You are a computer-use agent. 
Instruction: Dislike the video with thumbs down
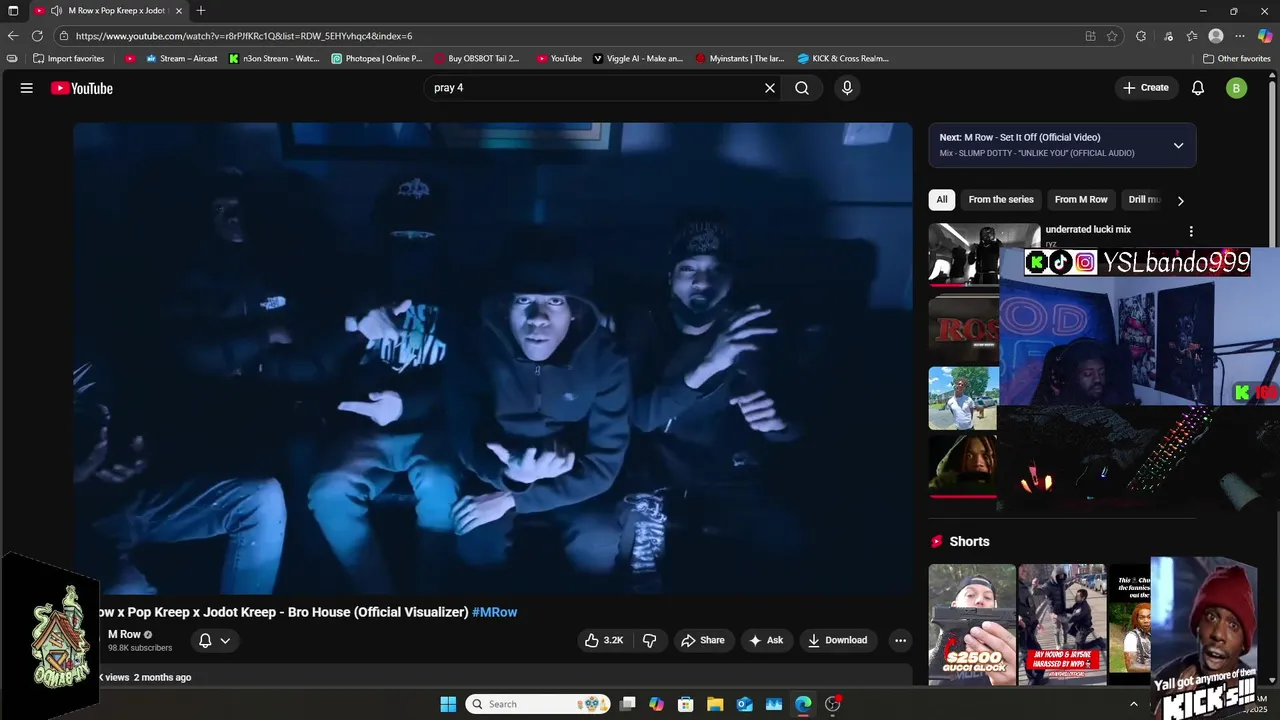[x=649, y=640]
